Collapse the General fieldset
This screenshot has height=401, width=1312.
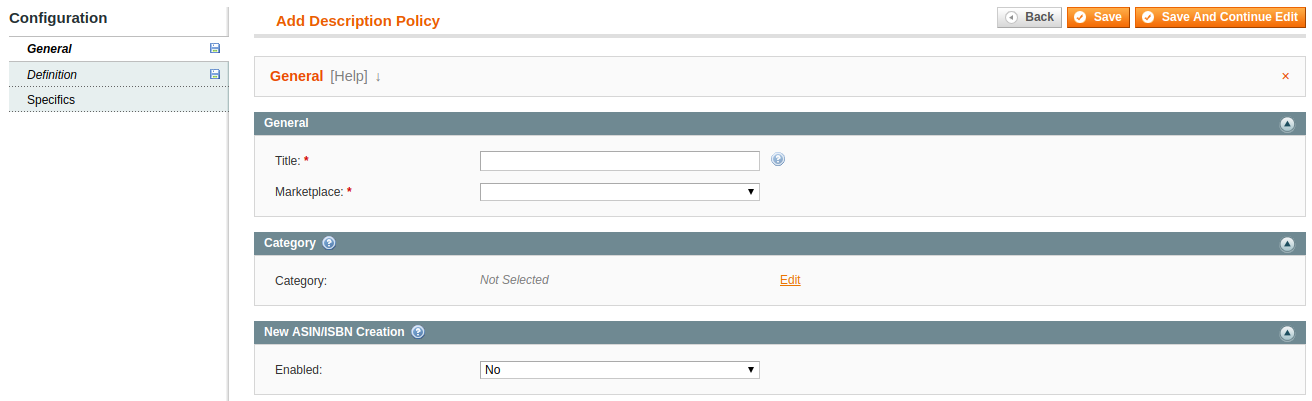[1287, 124]
